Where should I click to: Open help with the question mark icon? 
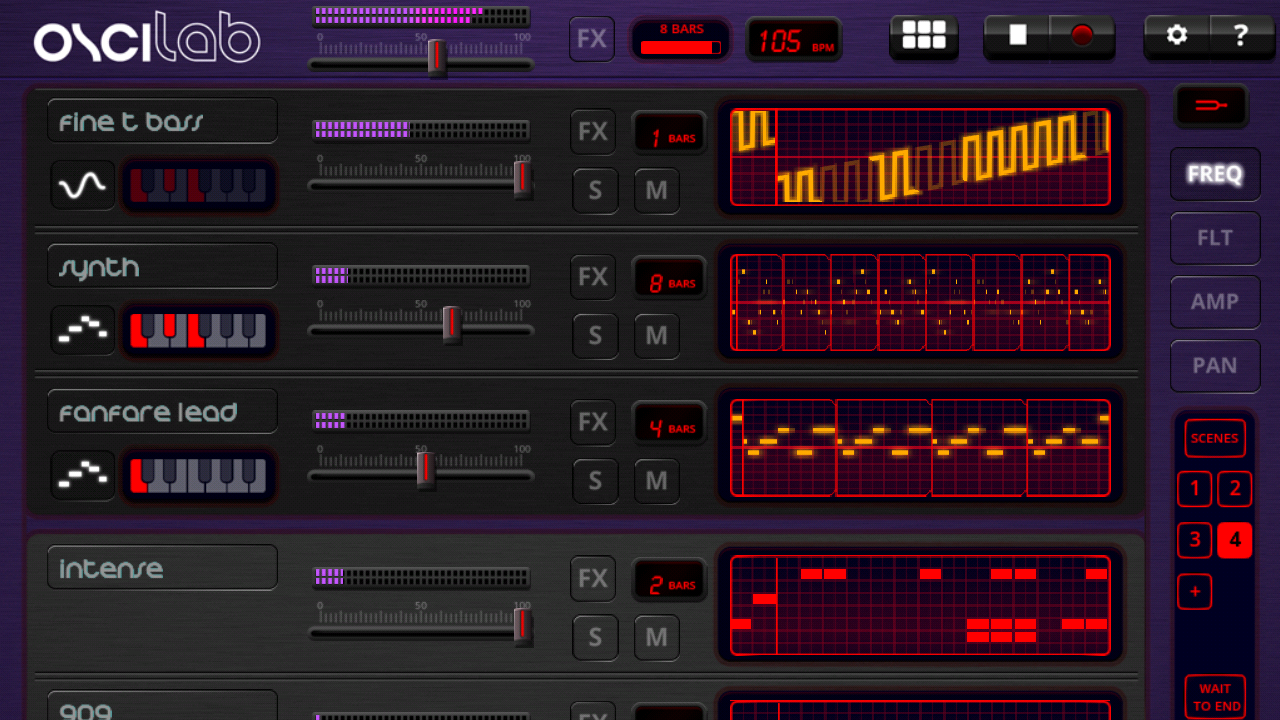point(1240,35)
